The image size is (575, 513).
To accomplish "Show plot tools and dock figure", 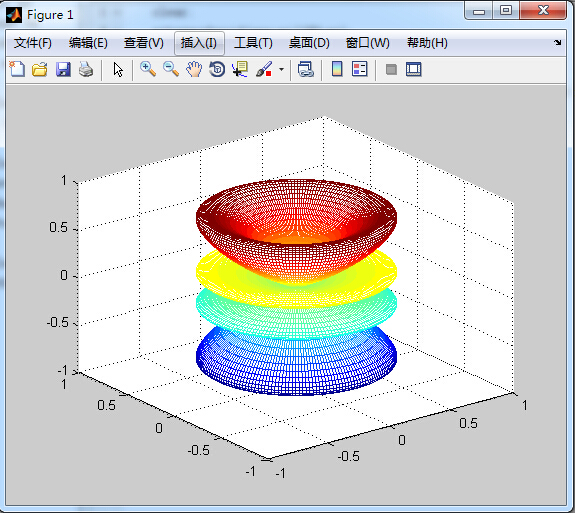I will [x=414, y=69].
